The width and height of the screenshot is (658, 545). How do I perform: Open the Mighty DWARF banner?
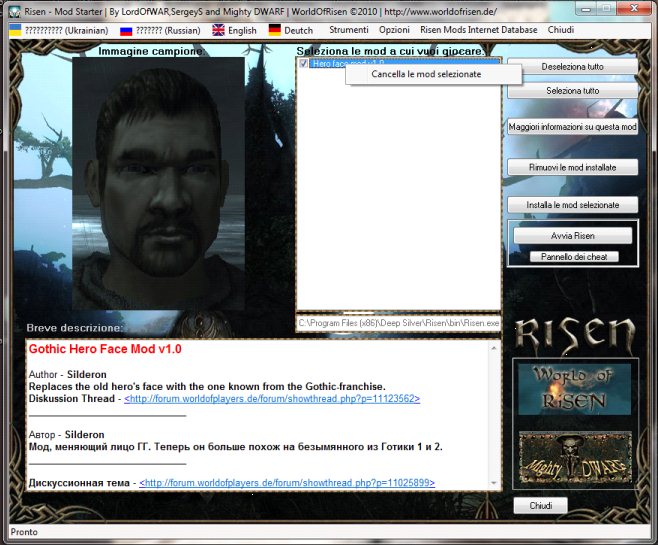pyautogui.click(x=575, y=457)
